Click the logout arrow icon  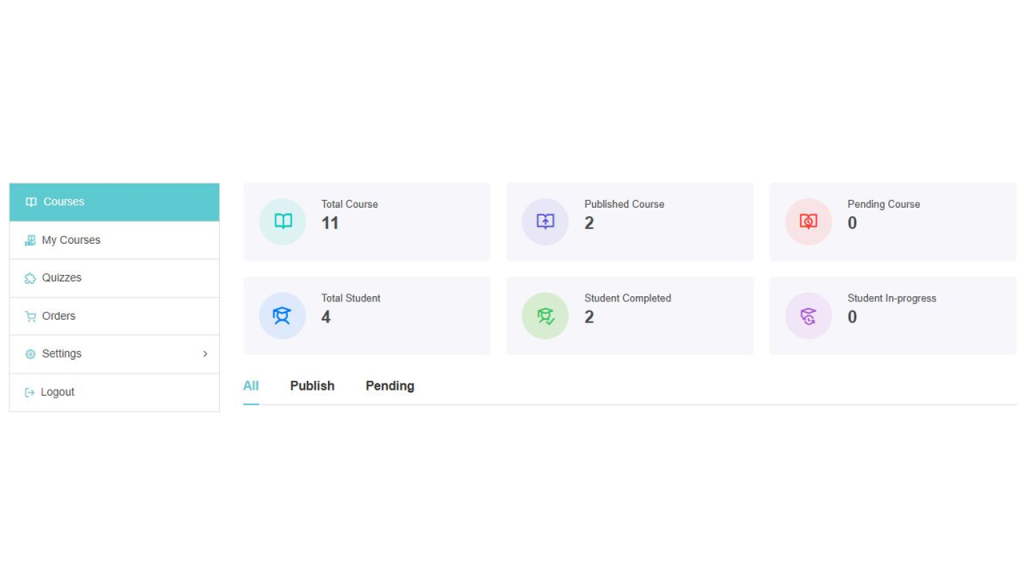tap(29, 392)
